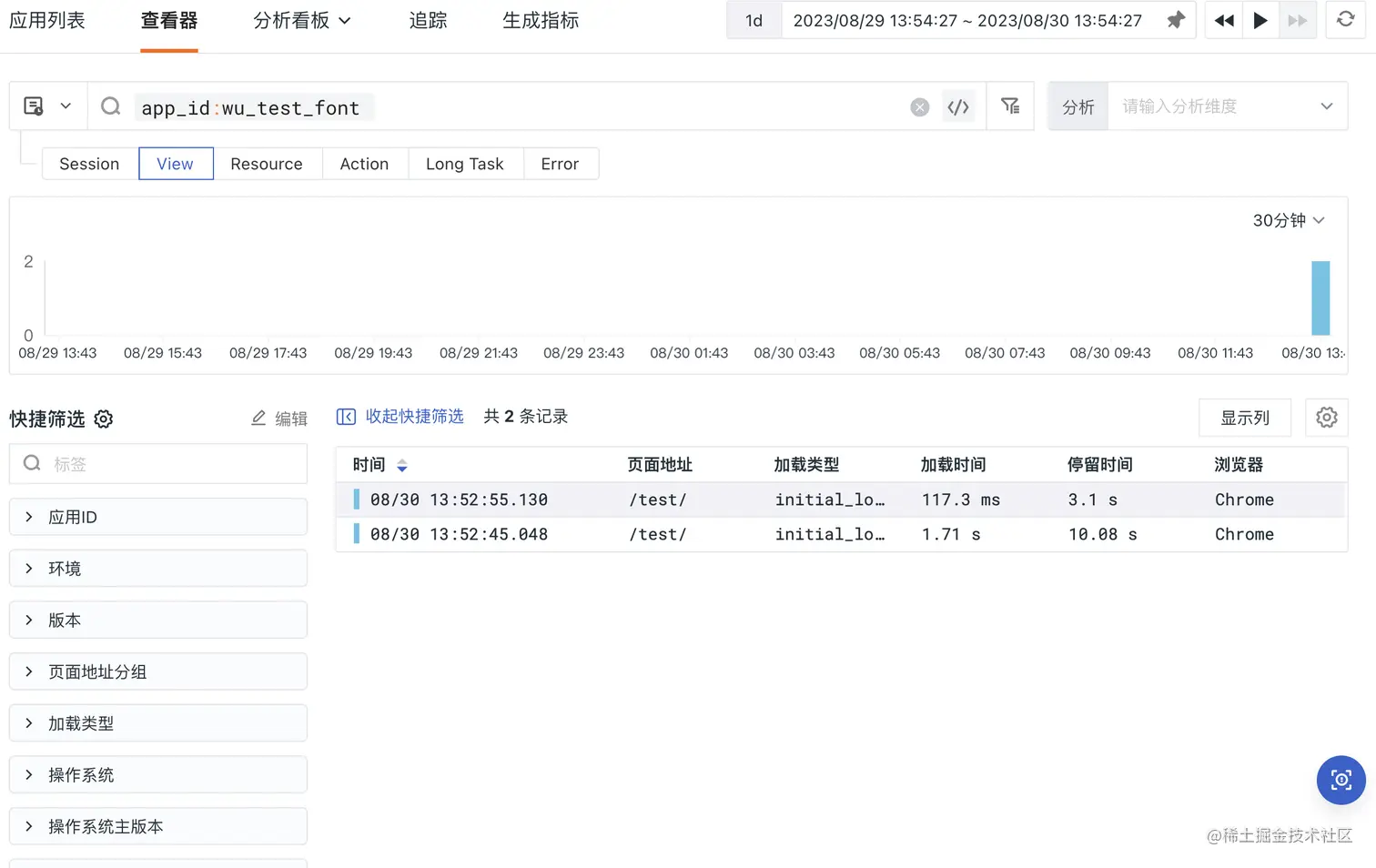Refresh the viewer data
The height and width of the screenshot is (868, 1376).
point(1345,19)
